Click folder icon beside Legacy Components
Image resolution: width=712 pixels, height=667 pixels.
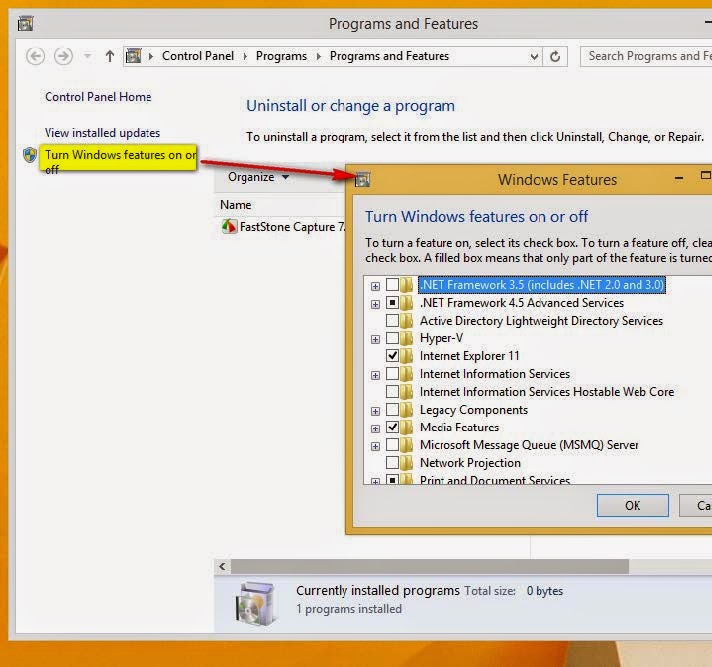point(407,410)
